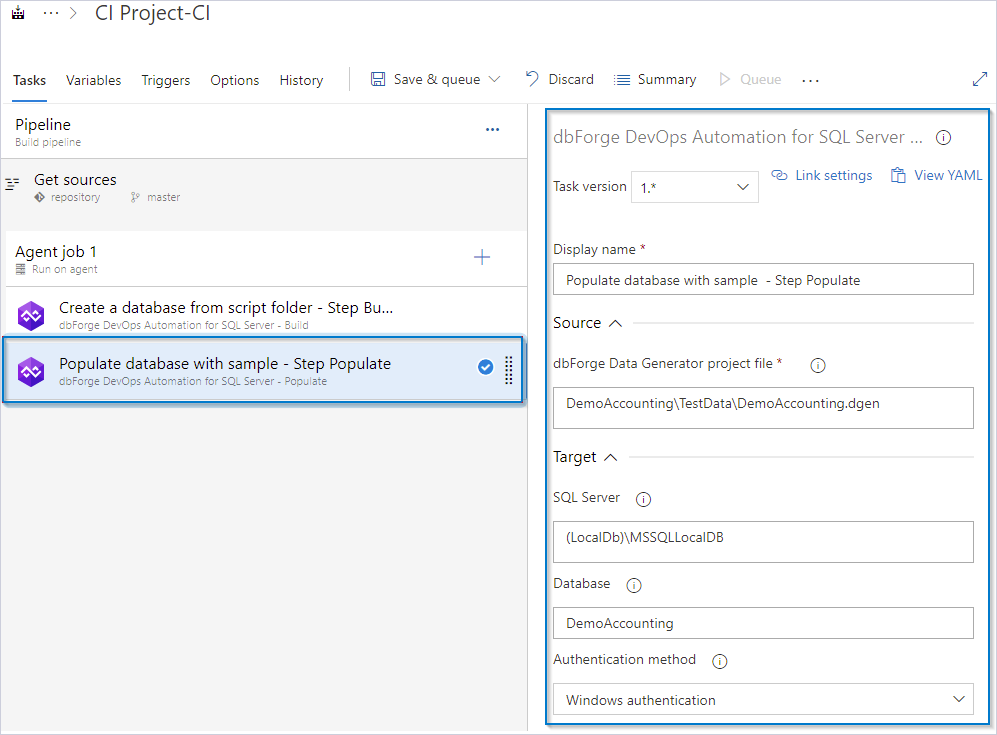Click dbForge icon of Populate task
Image resolution: width=997 pixels, height=735 pixels.
point(31,371)
